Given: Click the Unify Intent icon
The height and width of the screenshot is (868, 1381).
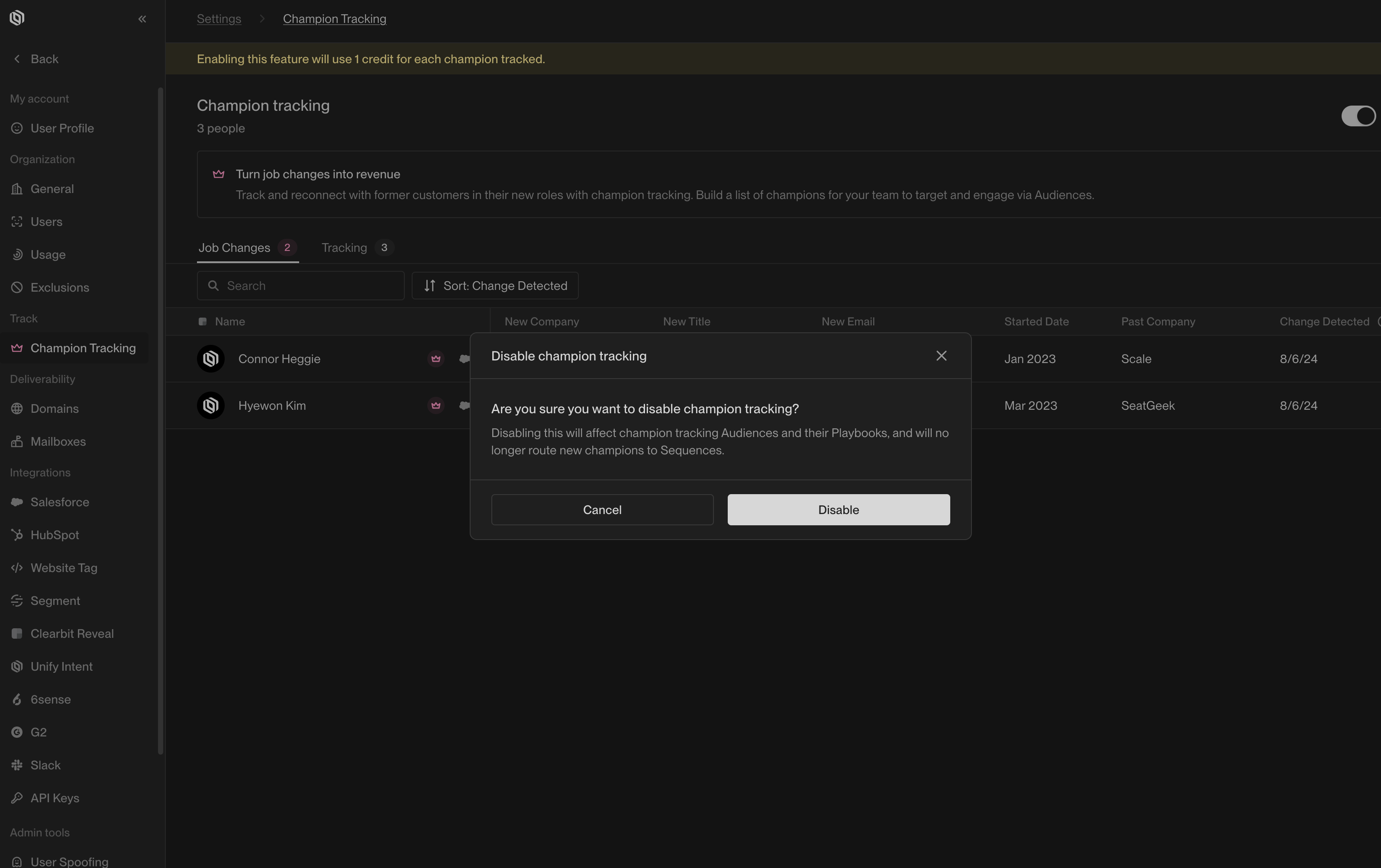Looking at the screenshot, I should 16,666.
